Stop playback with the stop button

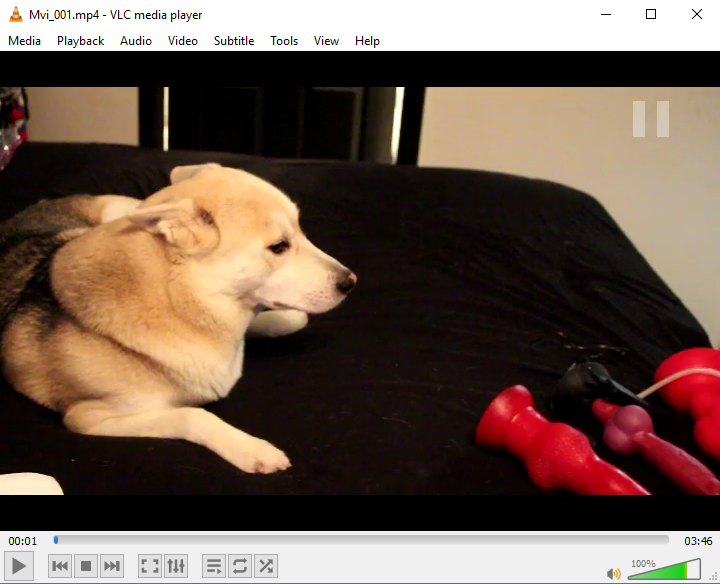[x=86, y=566]
